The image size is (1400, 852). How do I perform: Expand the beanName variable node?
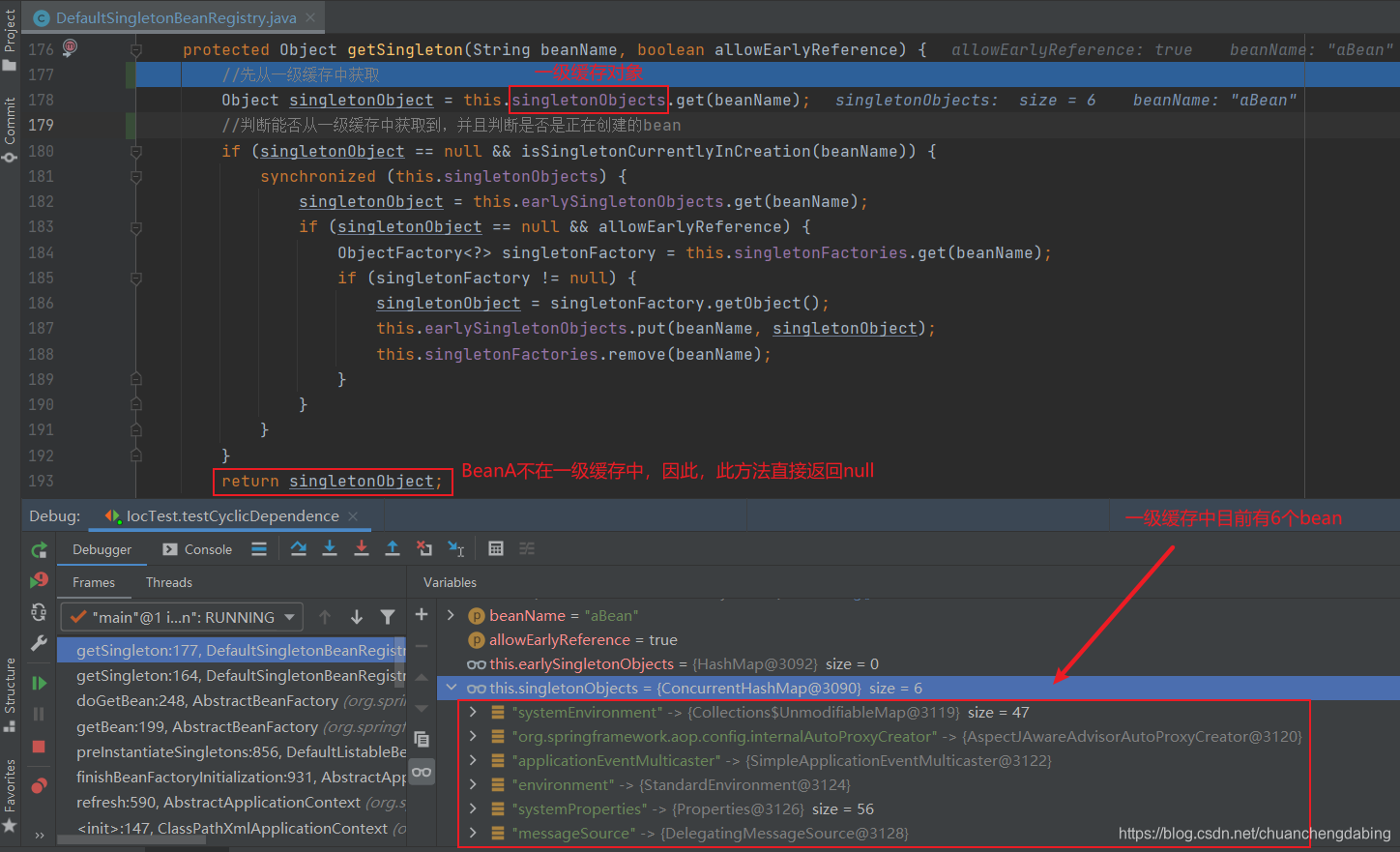[451, 615]
